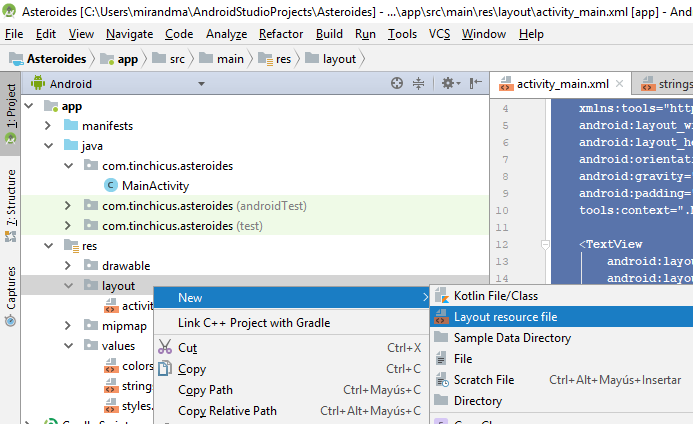693x424 pixels.
Task: Collapse the app module tree node
Action: pyautogui.click(x=28, y=105)
